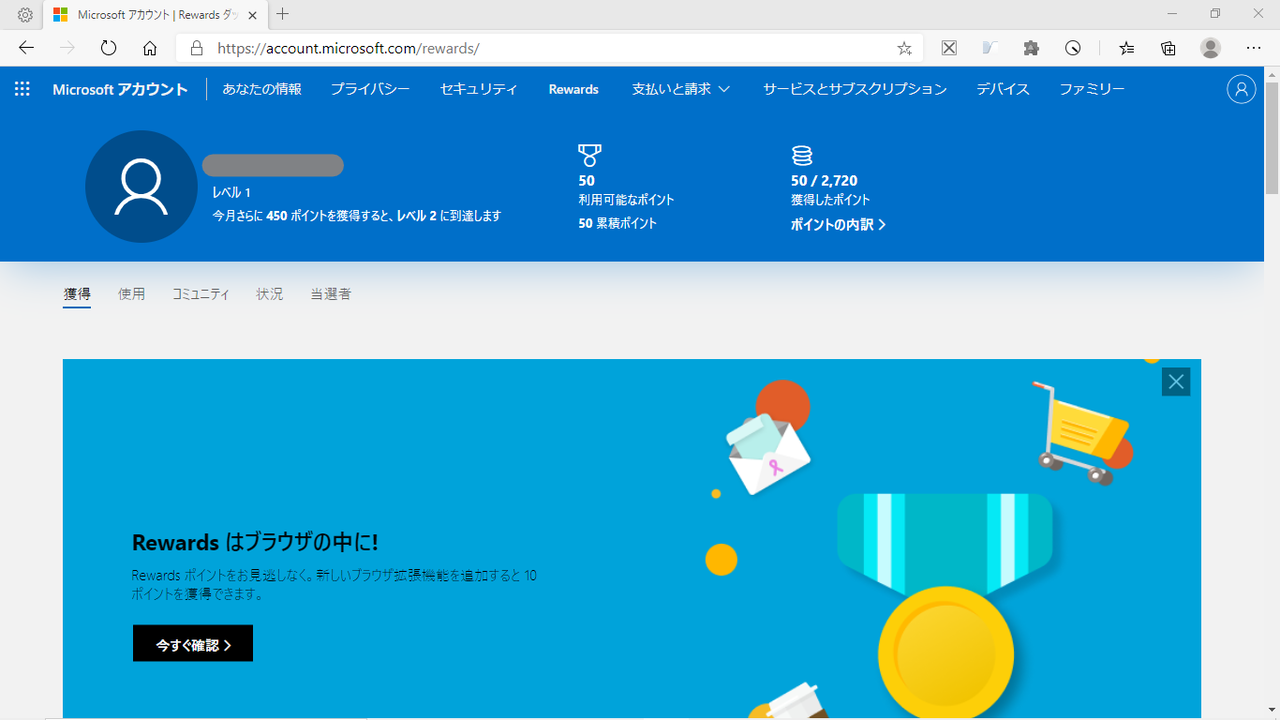
Task: Switch to the 使用 tab
Action: (x=132, y=294)
